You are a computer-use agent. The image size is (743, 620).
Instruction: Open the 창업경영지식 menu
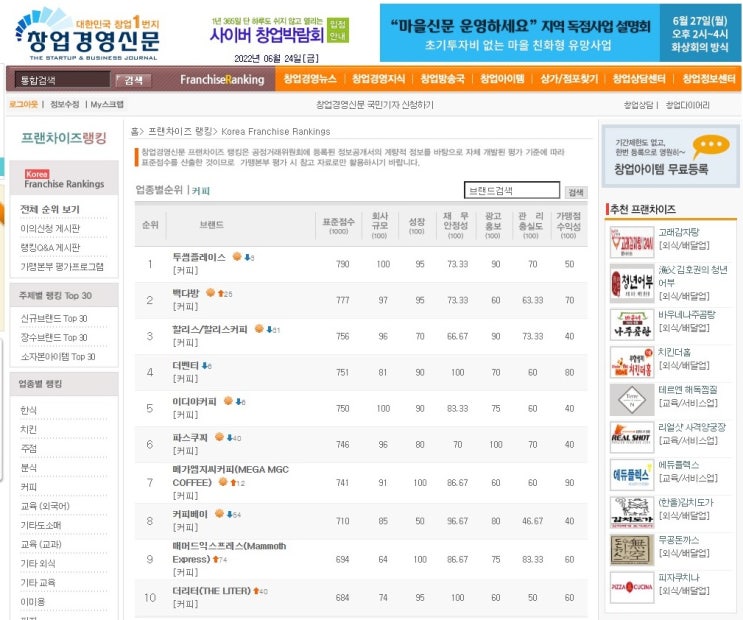(378, 79)
